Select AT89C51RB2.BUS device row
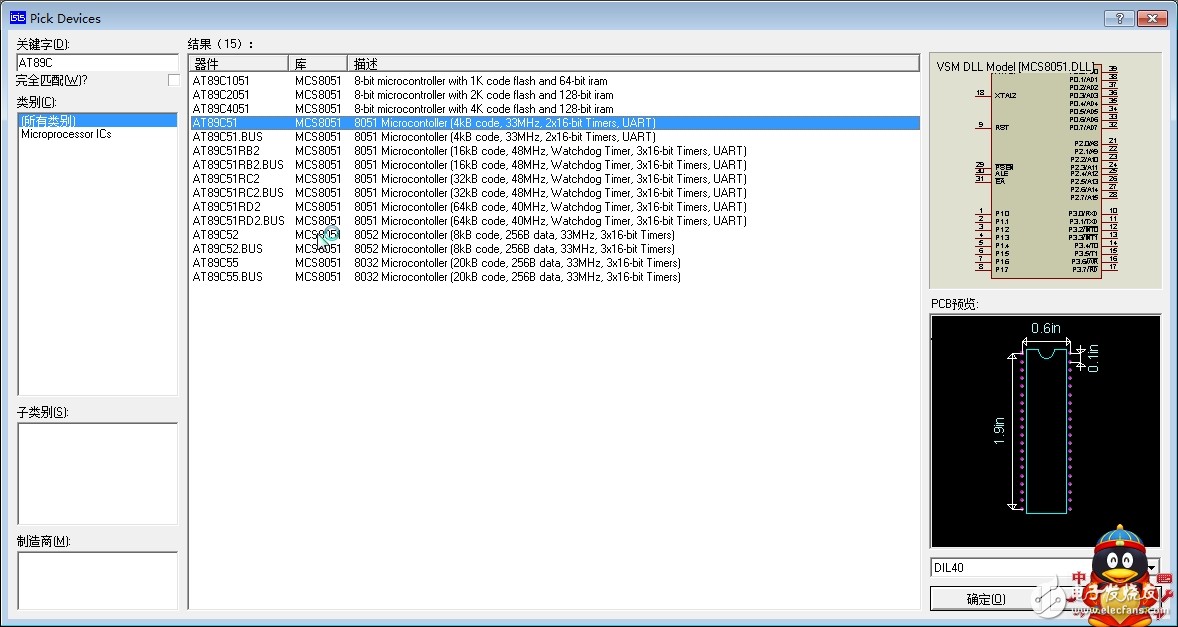 (x=554, y=164)
